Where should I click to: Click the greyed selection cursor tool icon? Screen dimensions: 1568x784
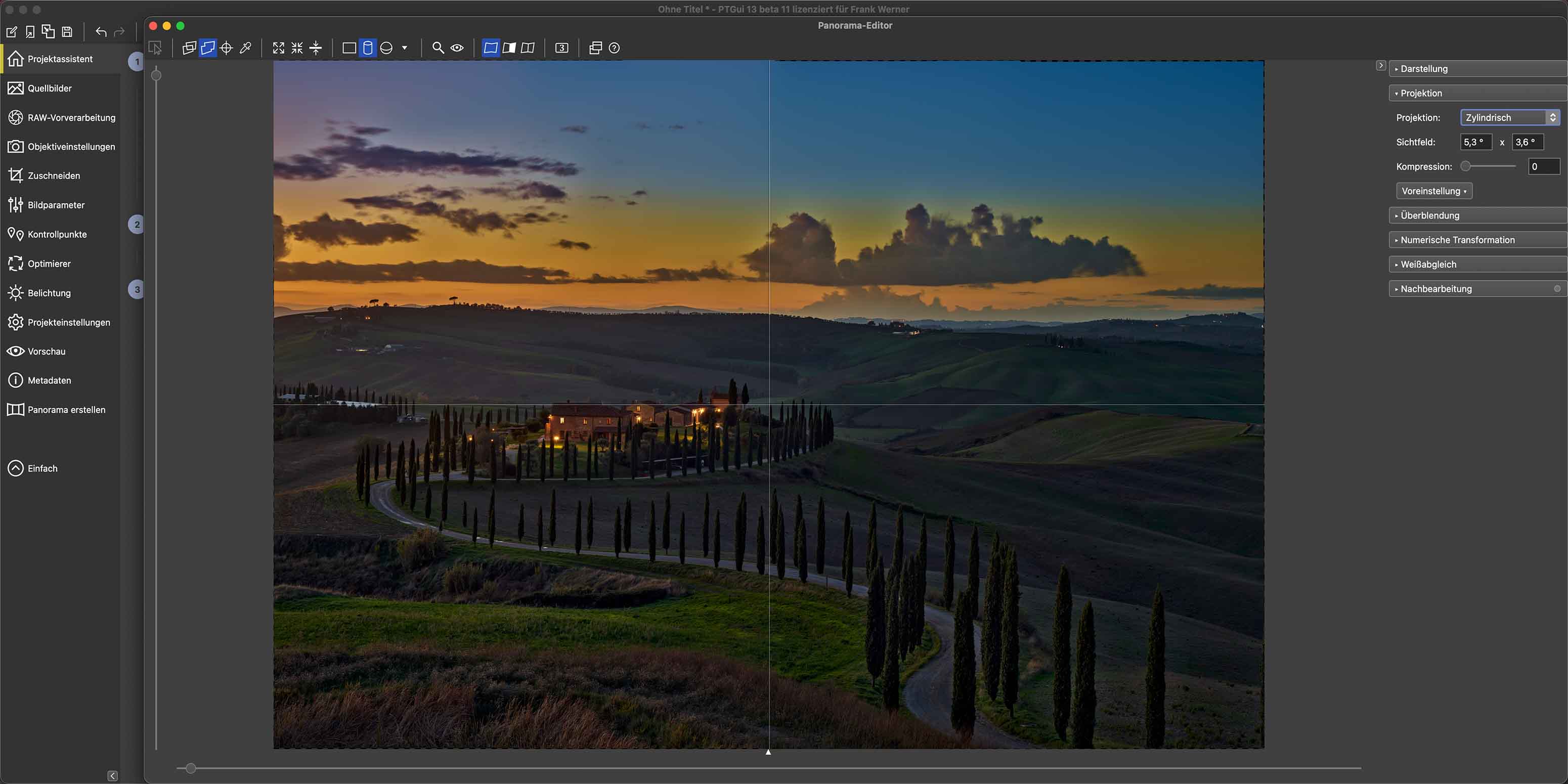click(x=155, y=48)
